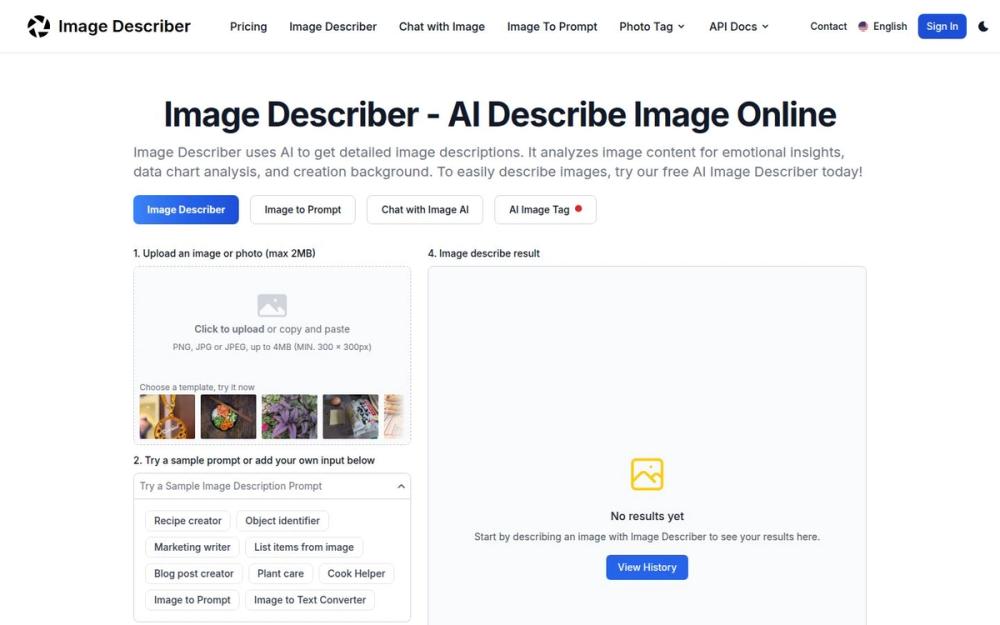Click the 'Try a sample prompt or add your own input below' label
This screenshot has width=1000, height=625.
click(254, 460)
